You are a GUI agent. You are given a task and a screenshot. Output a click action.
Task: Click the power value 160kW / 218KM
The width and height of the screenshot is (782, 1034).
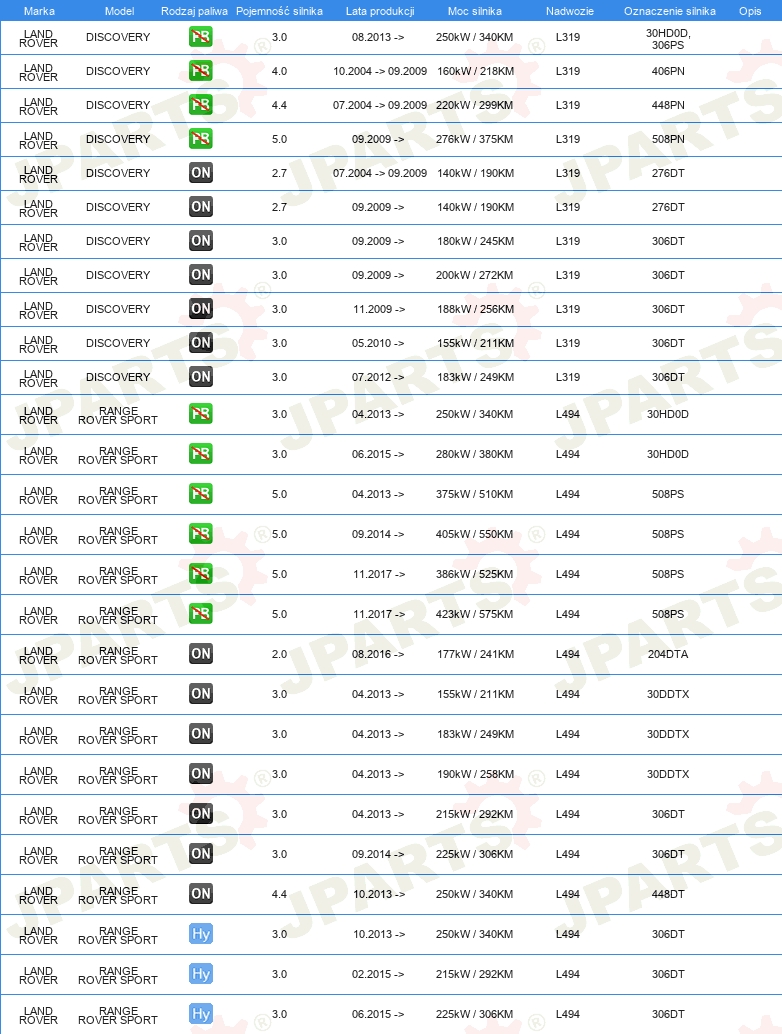(475, 71)
